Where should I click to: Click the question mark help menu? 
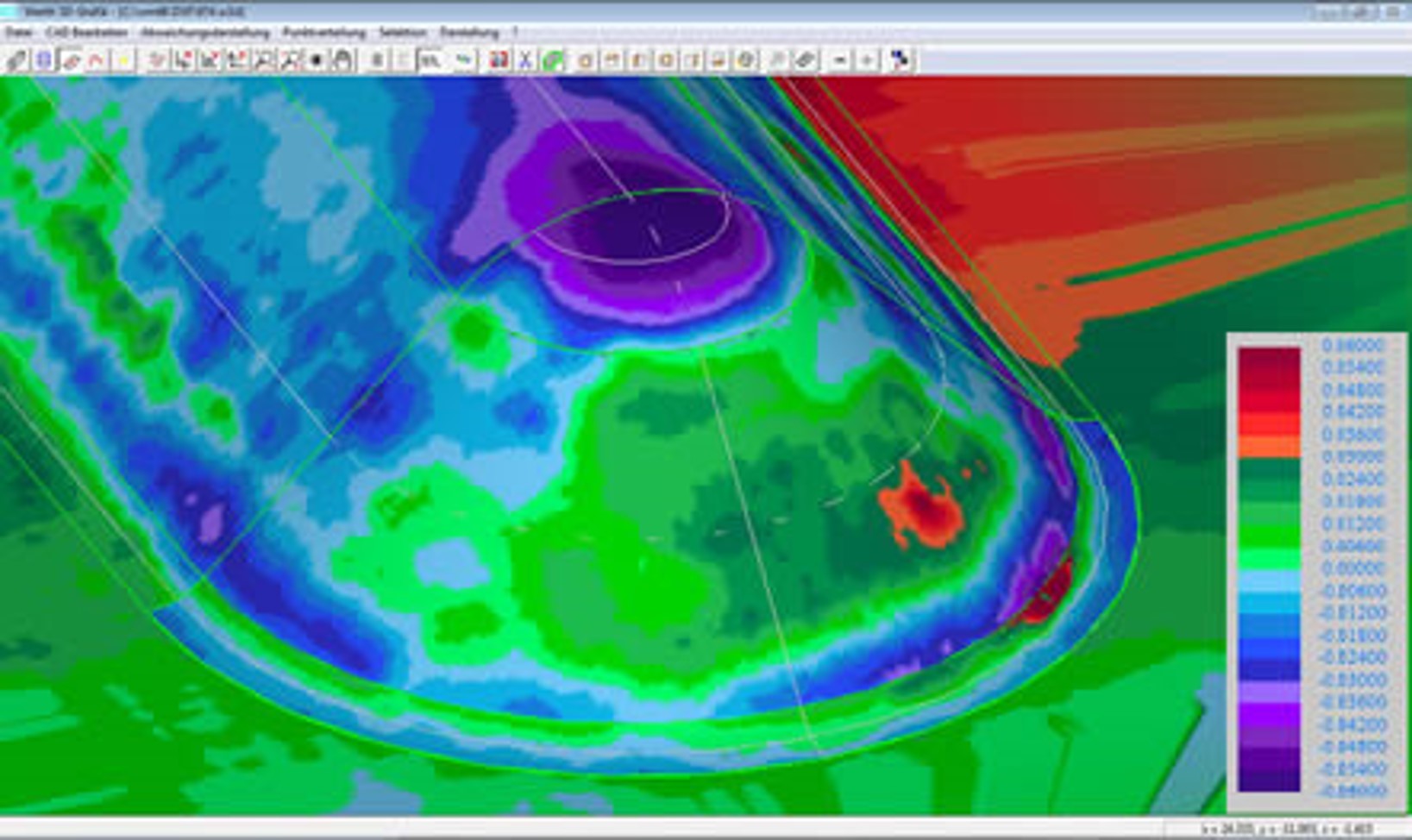coord(516,33)
